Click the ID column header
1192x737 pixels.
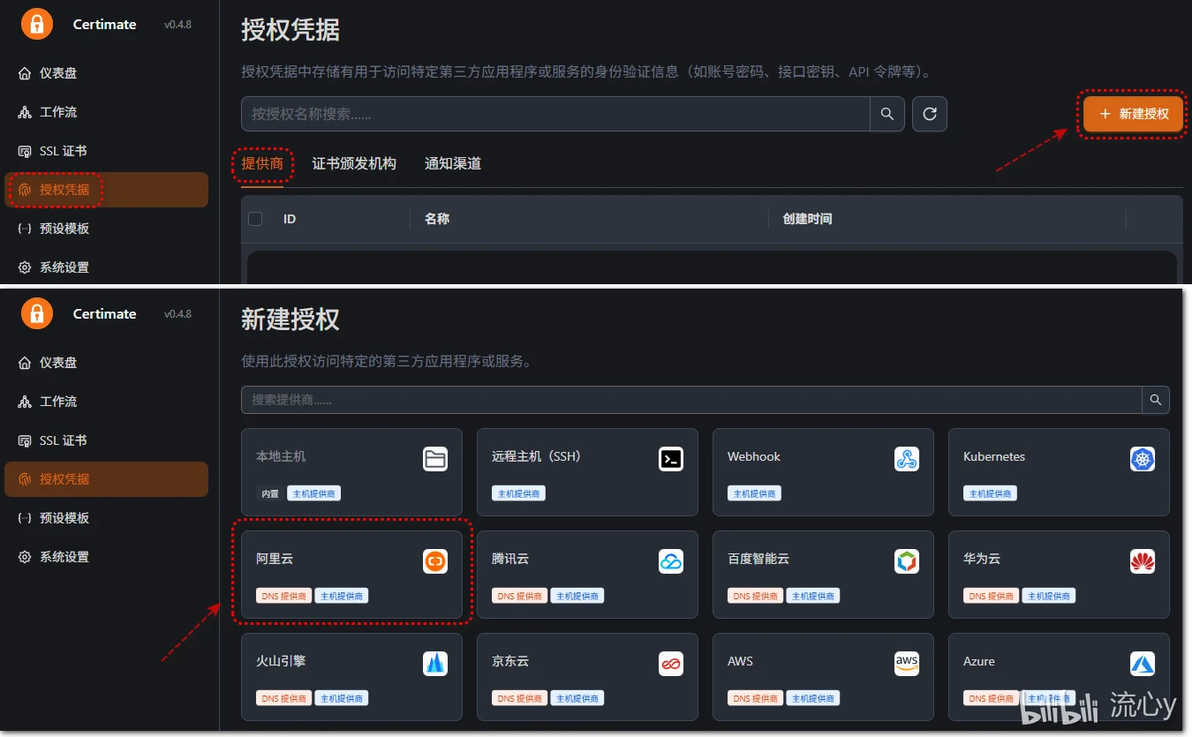coord(290,219)
